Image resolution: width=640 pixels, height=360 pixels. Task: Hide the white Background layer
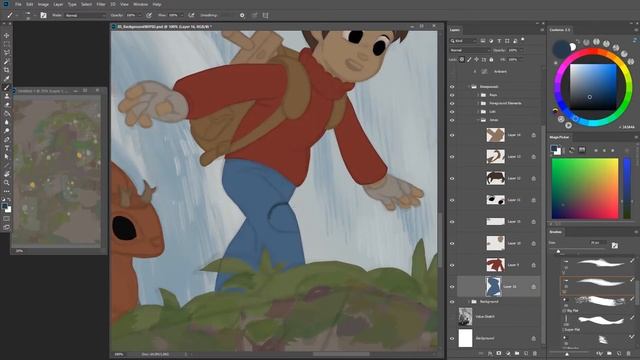[x=452, y=338]
